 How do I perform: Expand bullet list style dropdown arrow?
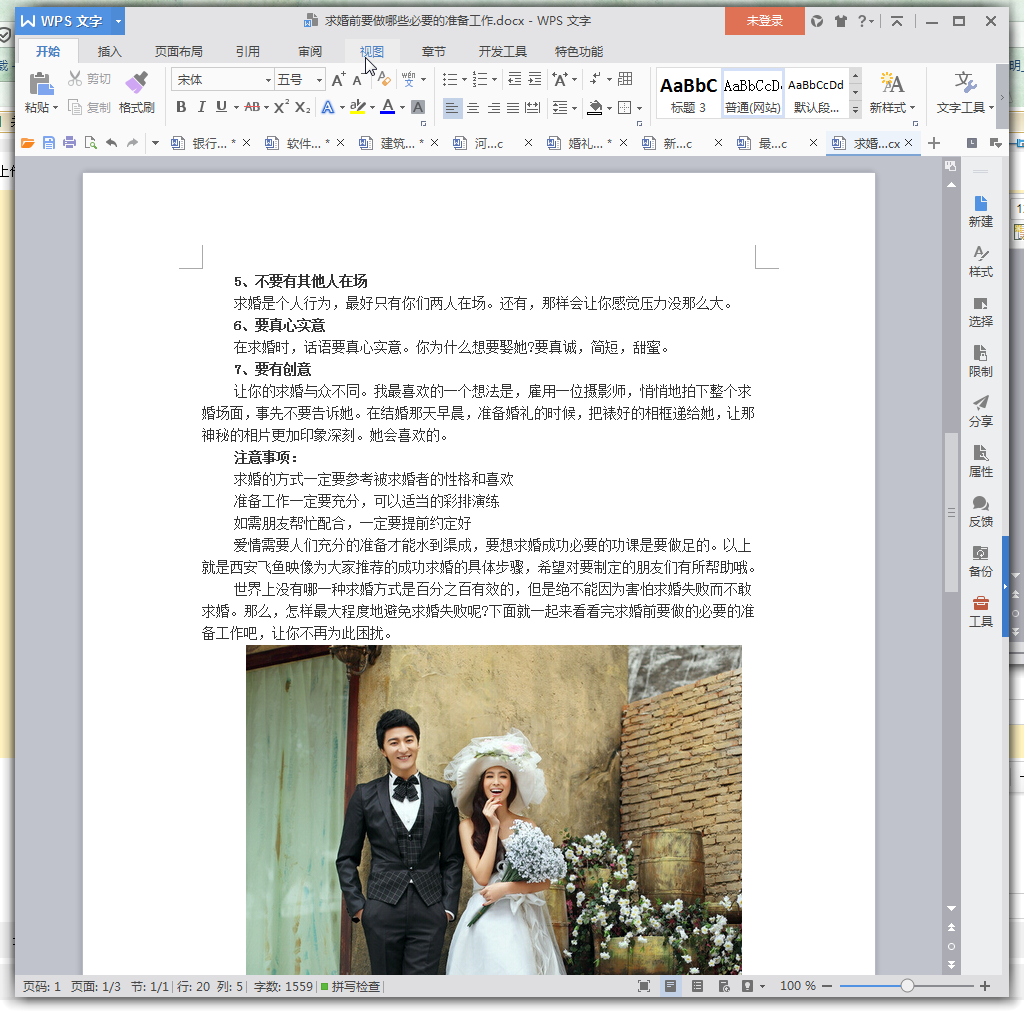pyautogui.click(x=464, y=80)
